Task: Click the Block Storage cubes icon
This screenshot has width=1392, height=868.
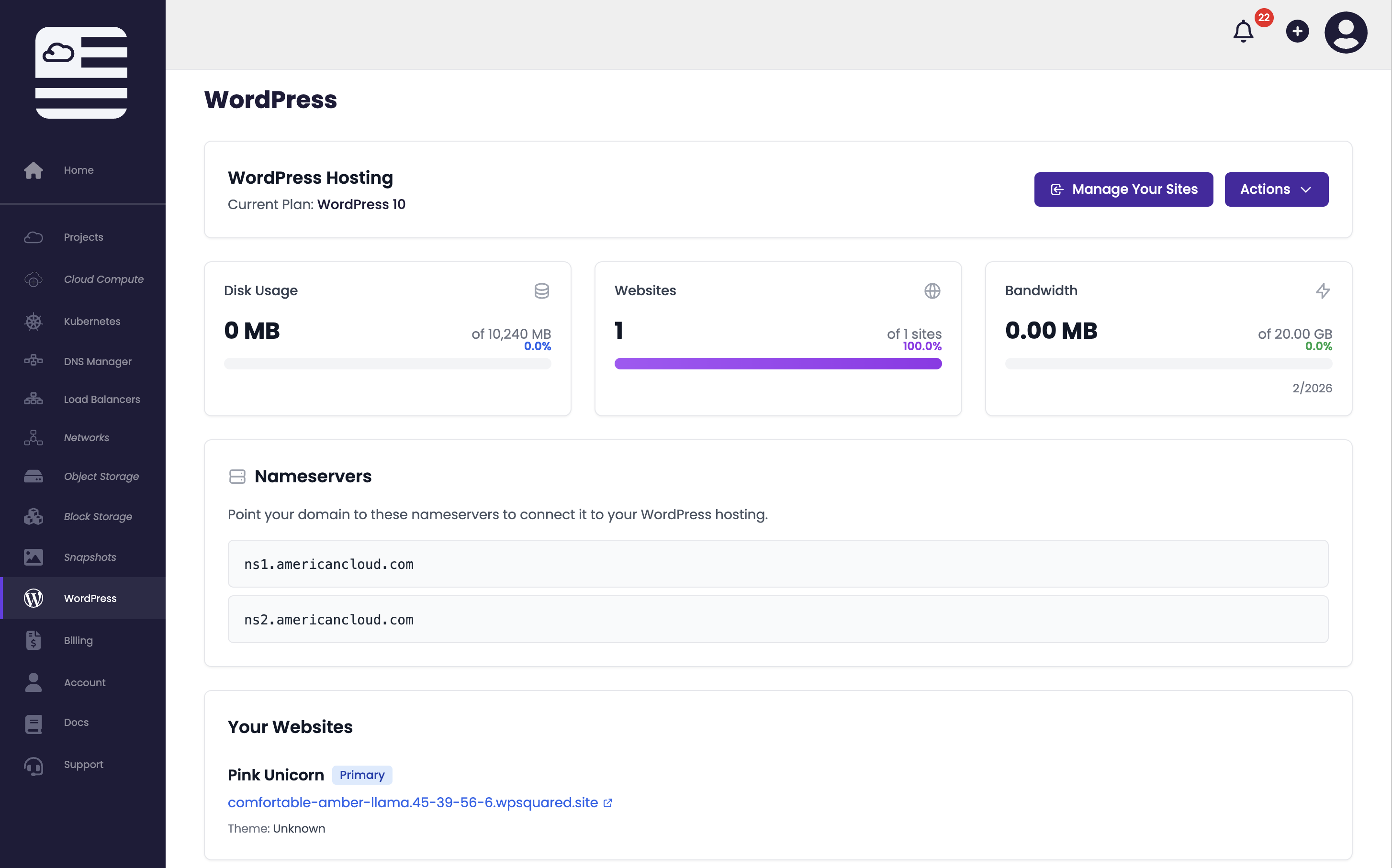Action: 34,517
